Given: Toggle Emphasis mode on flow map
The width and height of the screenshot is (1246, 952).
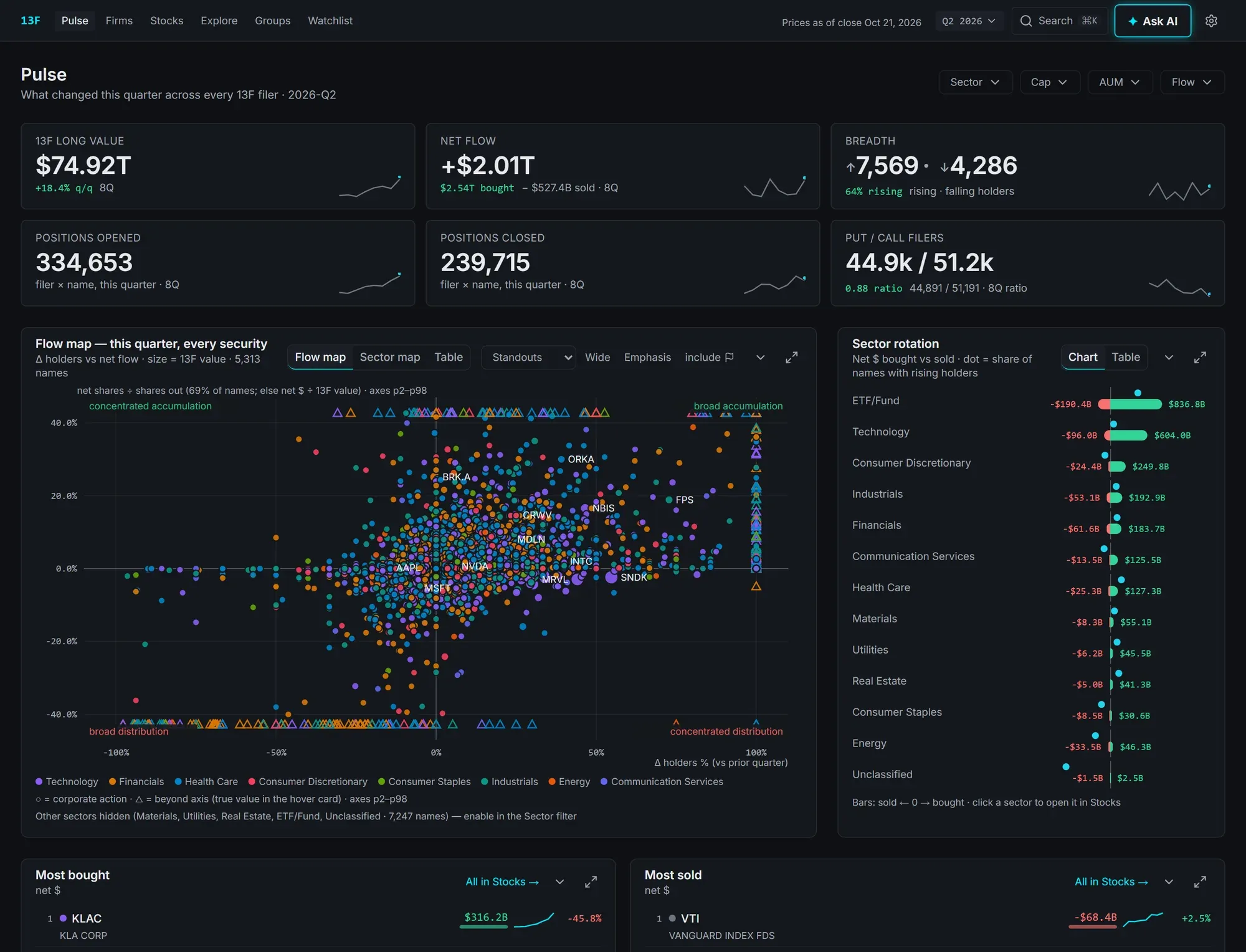Looking at the screenshot, I should [647, 357].
